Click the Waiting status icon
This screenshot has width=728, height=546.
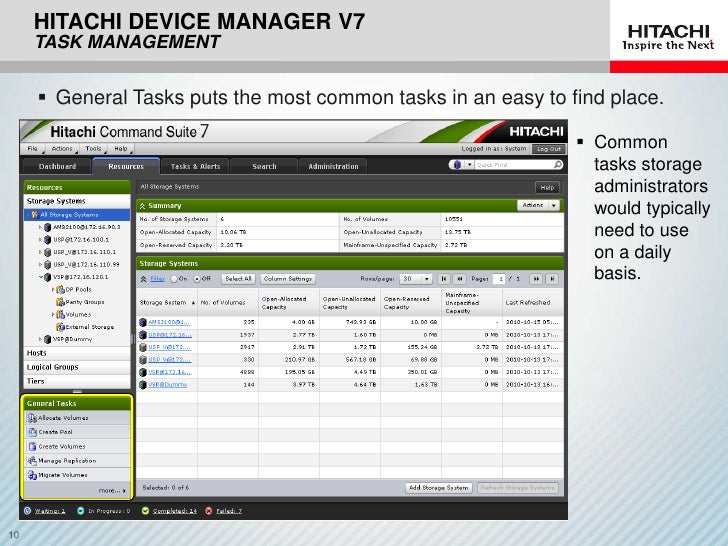click(27, 511)
